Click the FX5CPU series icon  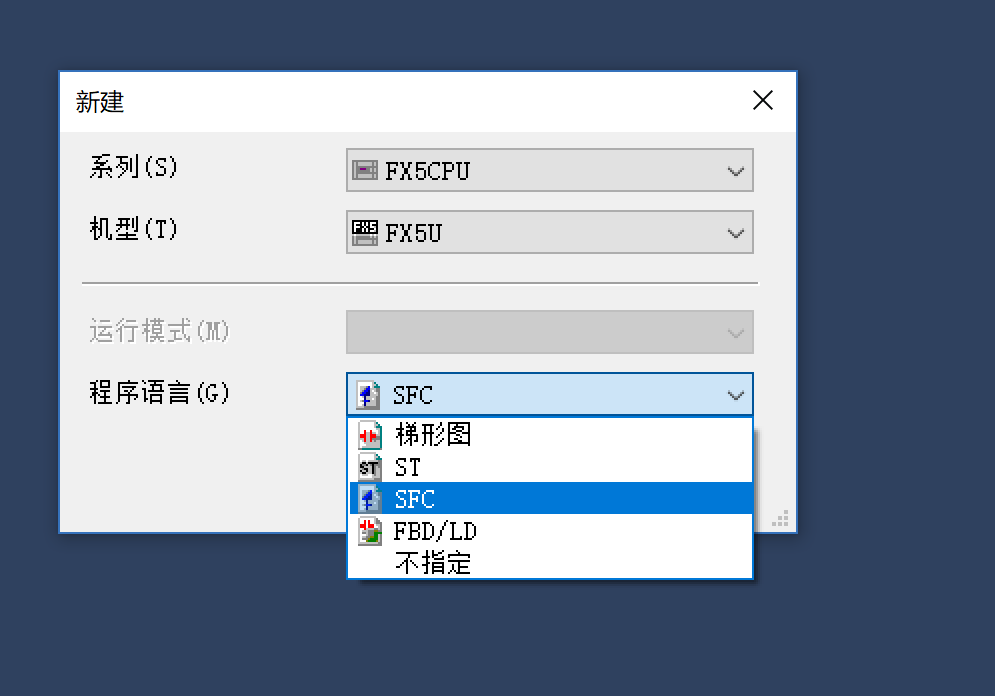pos(365,170)
